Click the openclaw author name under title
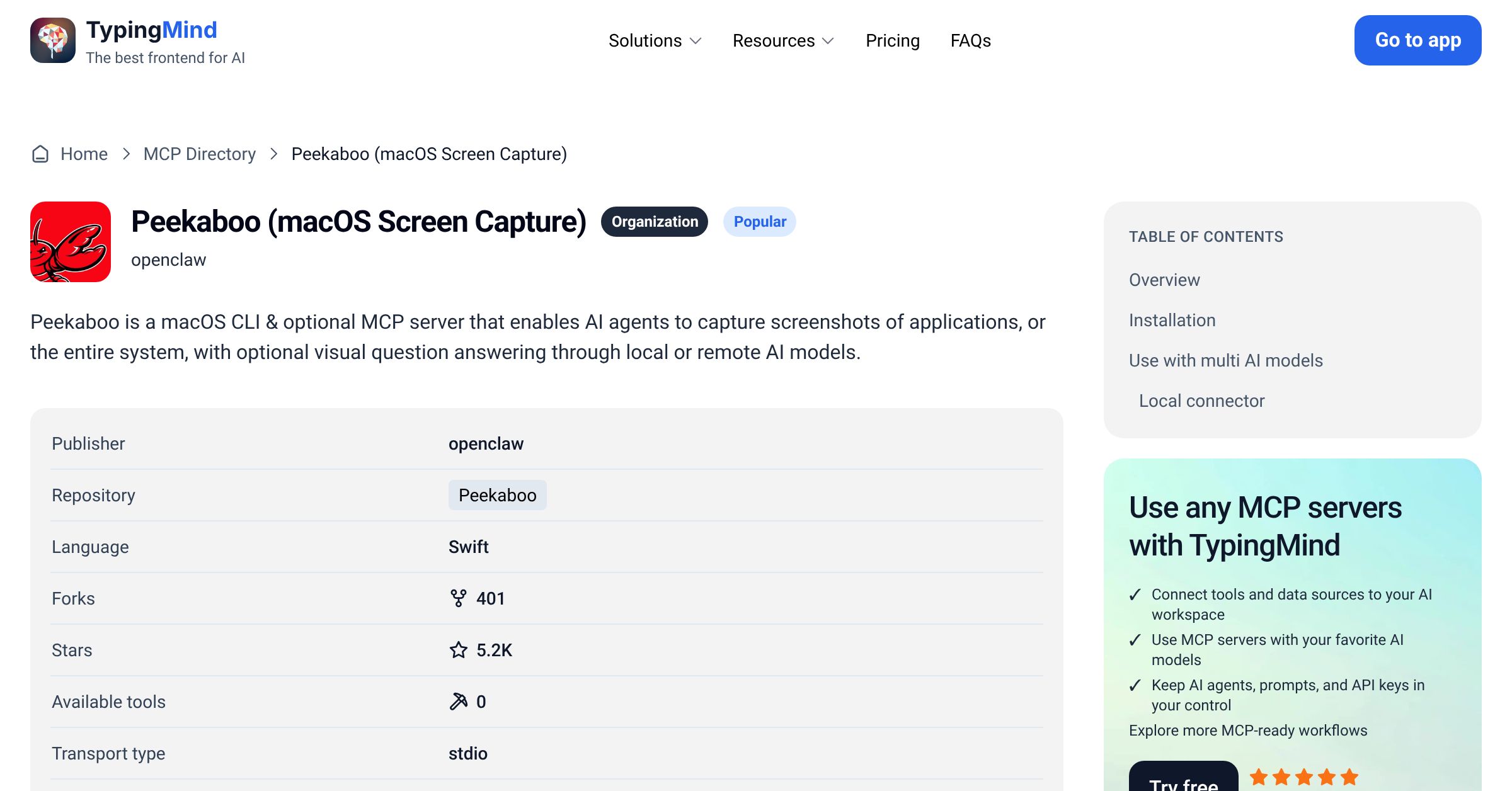1512x791 pixels. tap(168, 259)
